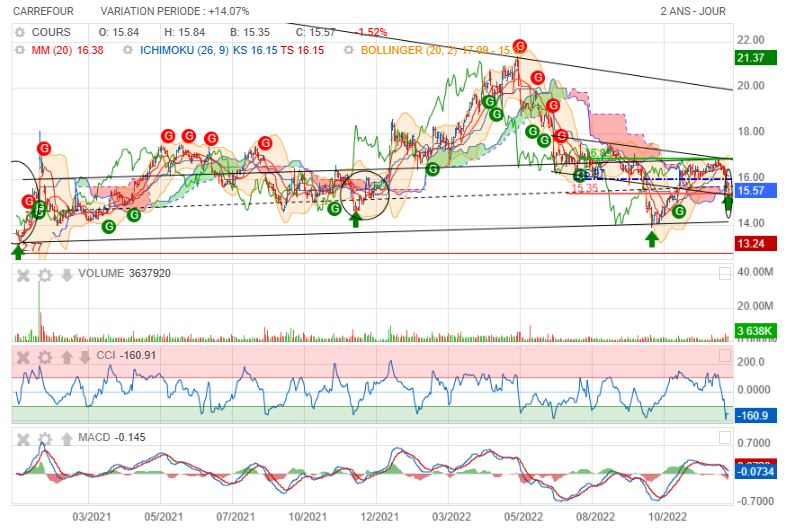Click the tallest volume spike bar
The image size is (792, 530).
coord(39,311)
